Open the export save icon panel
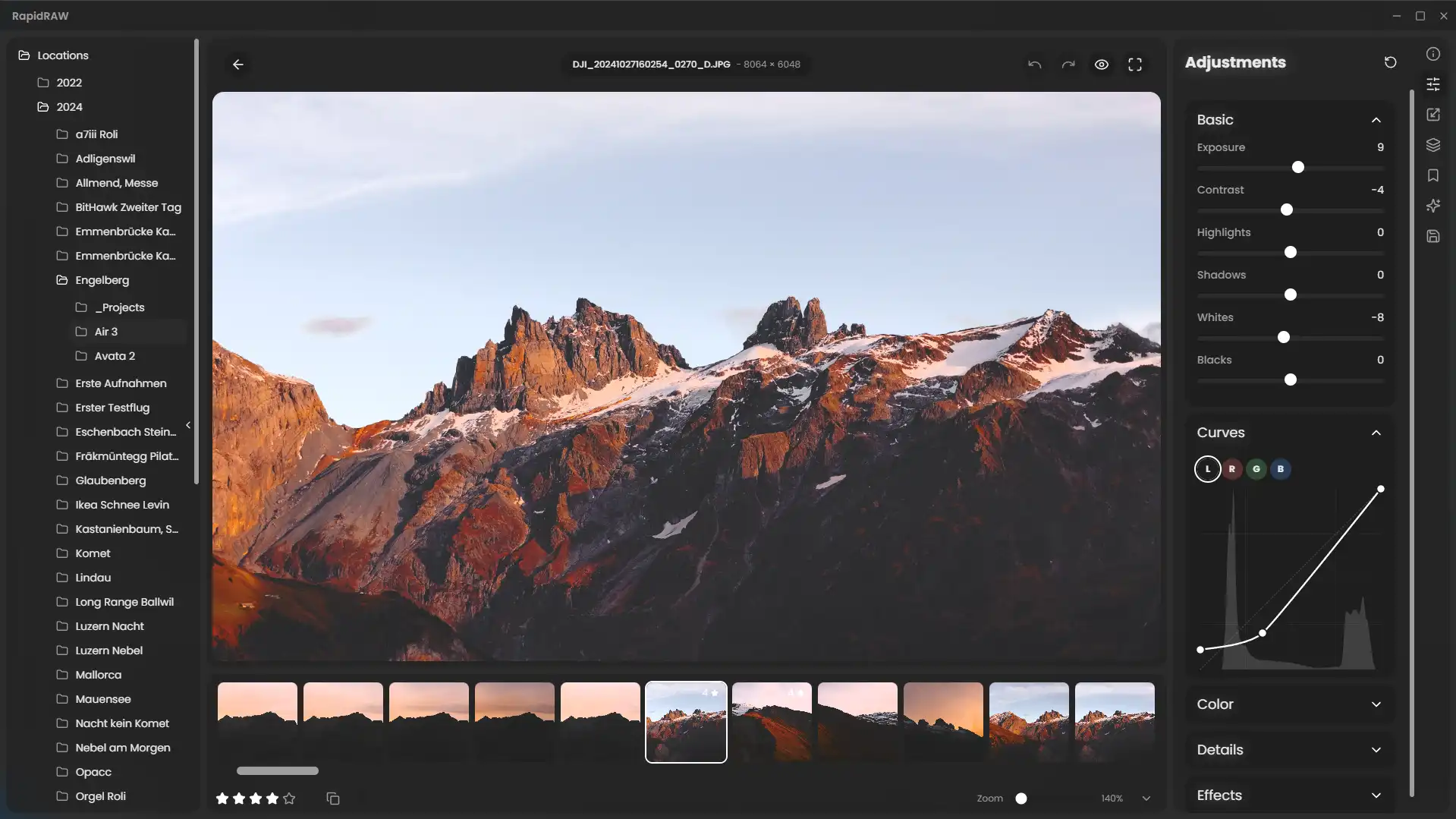Viewport: 1456px width, 819px height. (x=1433, y=236)
